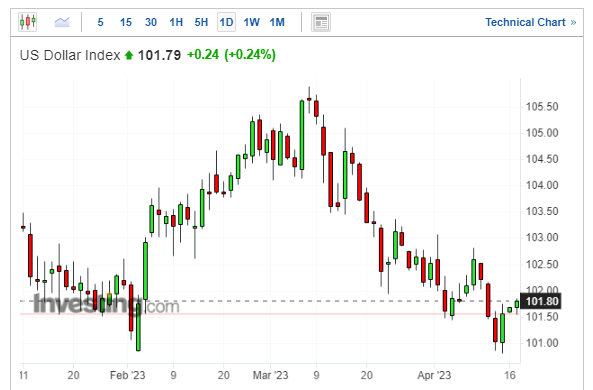The image size is (593, 390).
Task: Switch to the area chart icon
Action: [x=62, y=22]
